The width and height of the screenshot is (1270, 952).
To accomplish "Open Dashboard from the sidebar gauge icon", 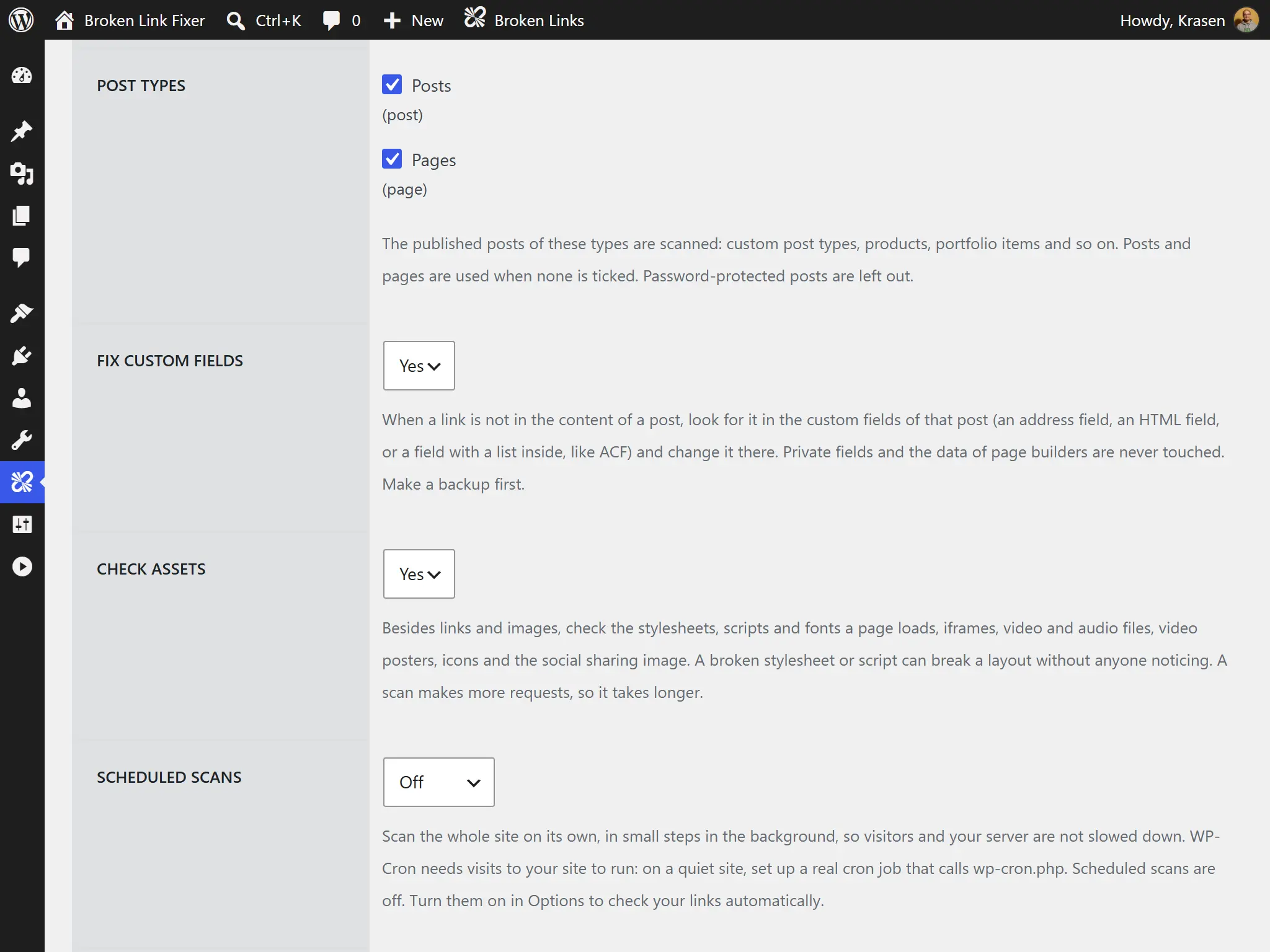I will [x=22, y=76].
